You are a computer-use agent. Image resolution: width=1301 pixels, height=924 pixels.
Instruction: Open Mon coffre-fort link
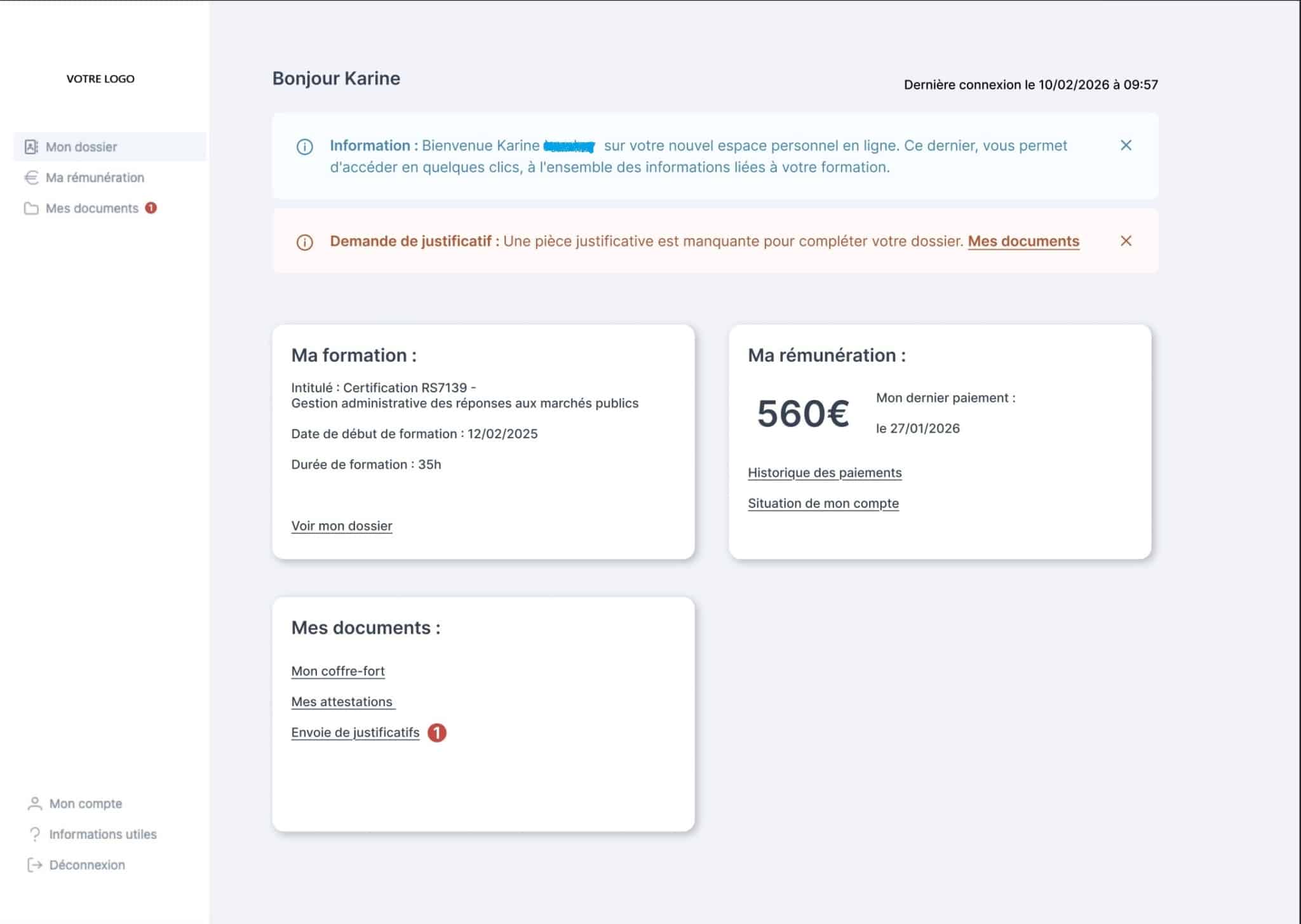338,671
